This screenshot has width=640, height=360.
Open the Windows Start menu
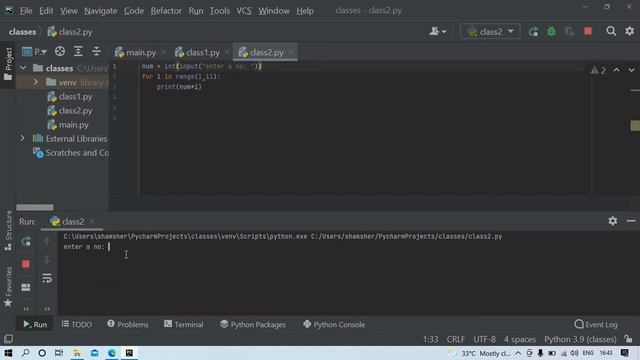(x=8, y=353)
